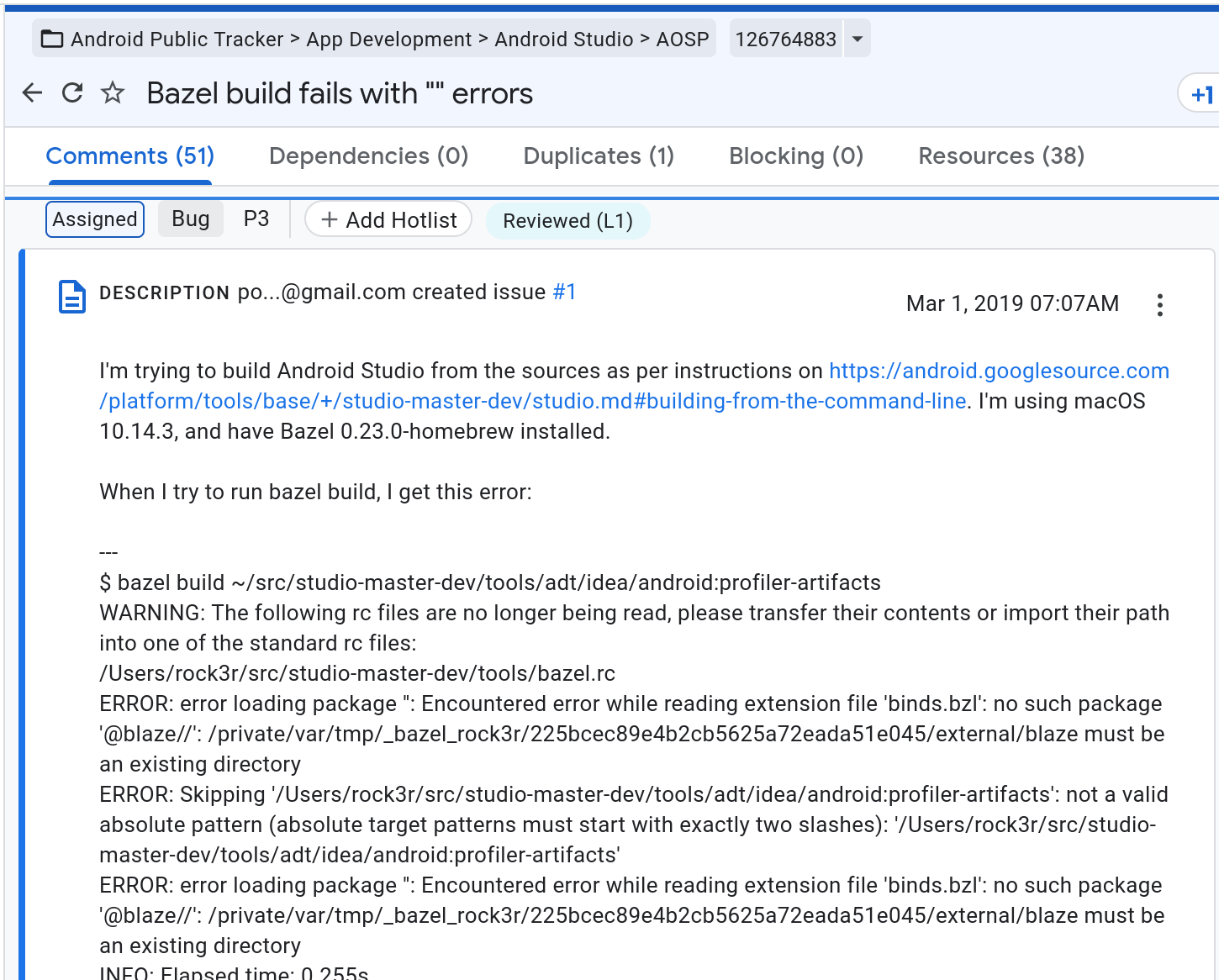This screenshot has width=1219, height=980.
Task: Click the Assigned status chip
Action: coord(95,219)
